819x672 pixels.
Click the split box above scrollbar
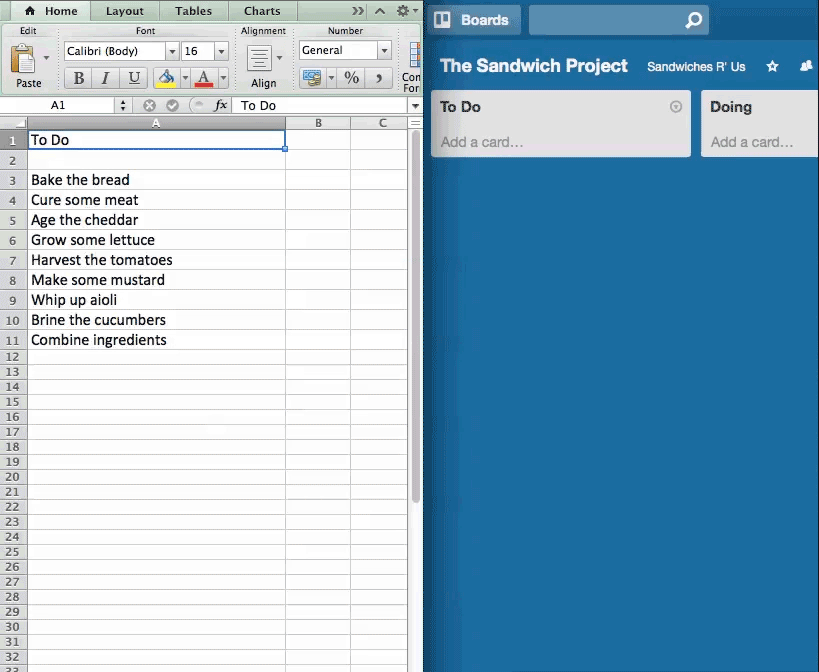pos(415,123)
